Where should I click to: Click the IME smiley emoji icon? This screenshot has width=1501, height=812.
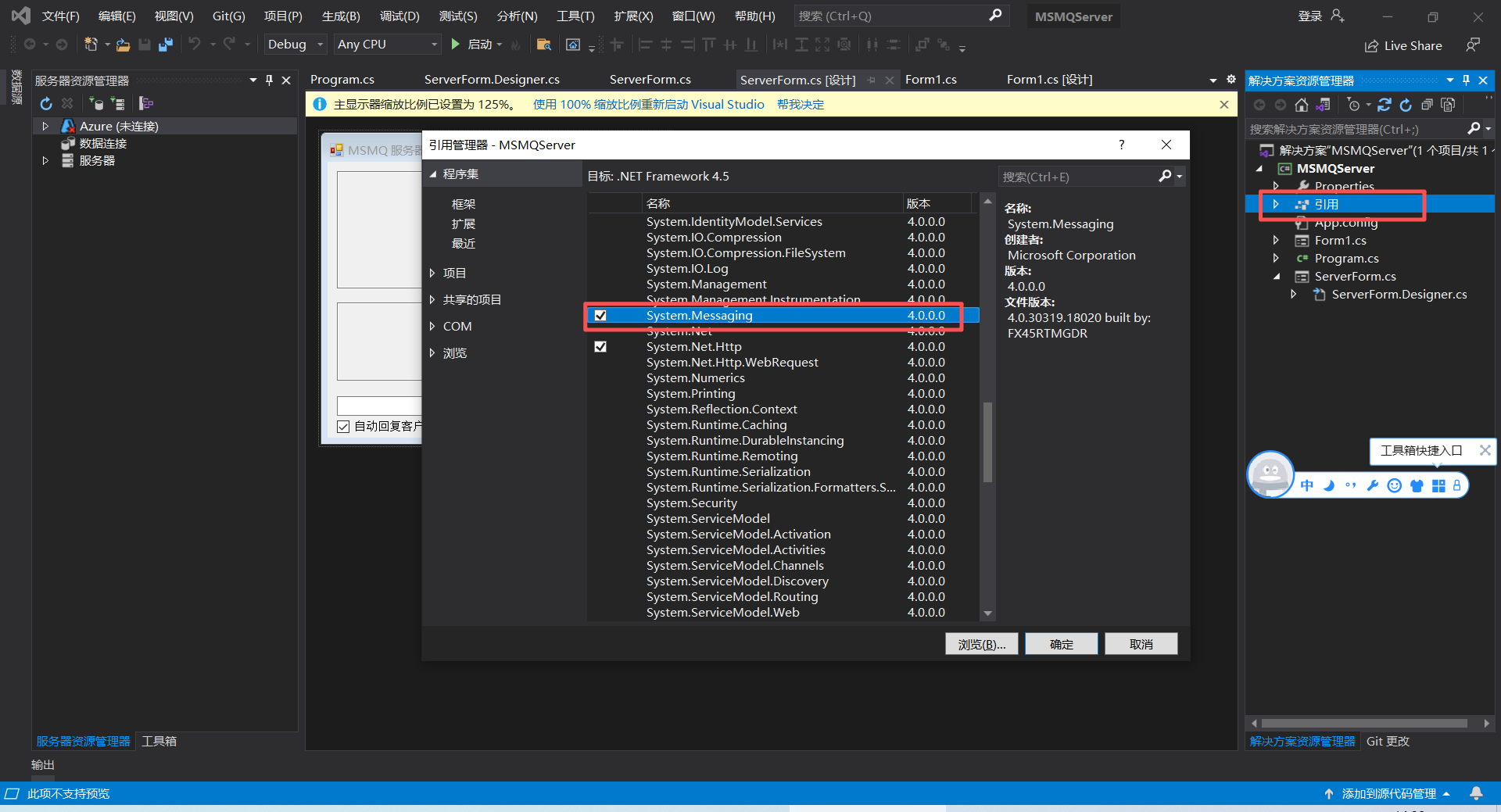1394,485
